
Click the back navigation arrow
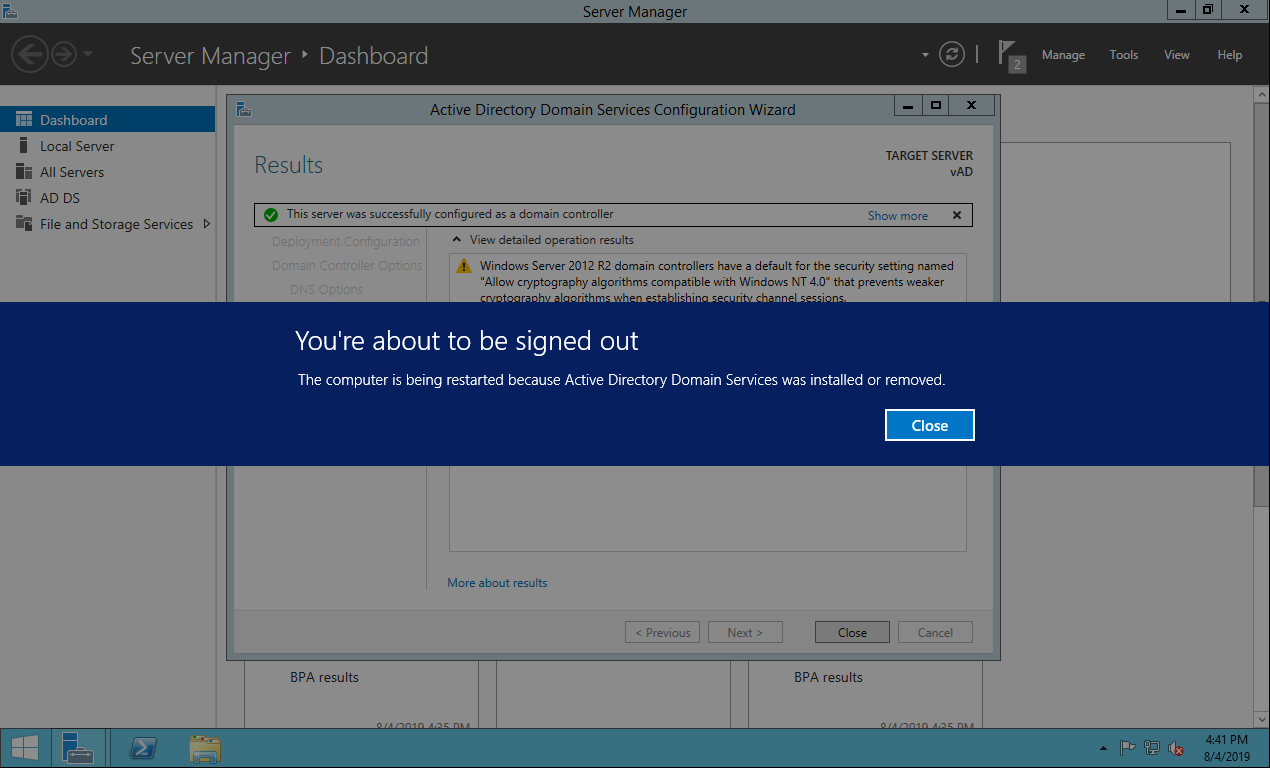30,55
